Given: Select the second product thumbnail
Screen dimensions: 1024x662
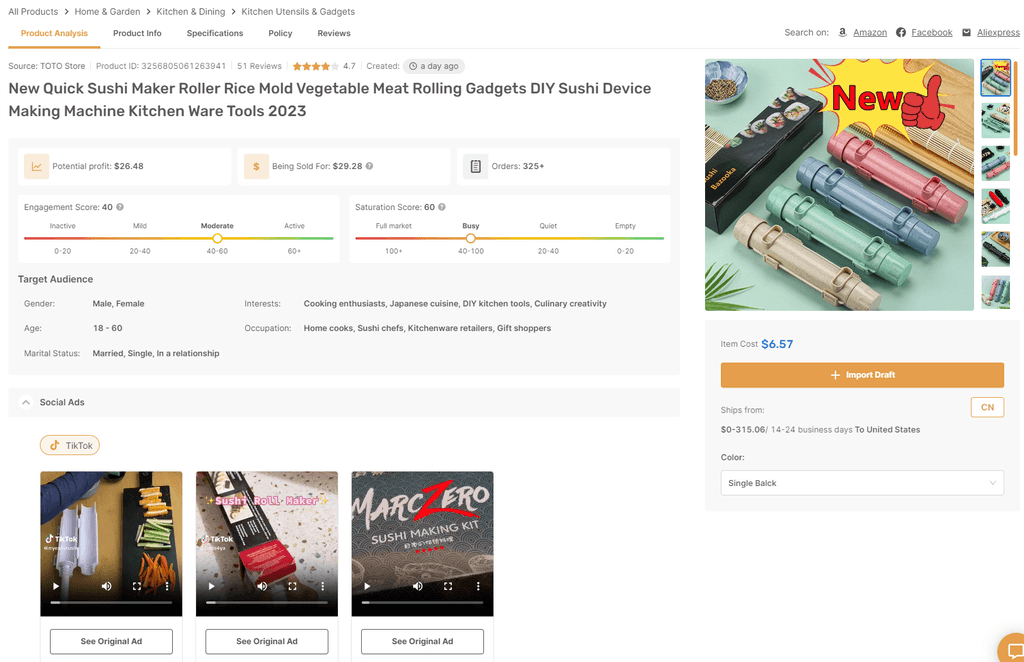Looking at the screenshot, I should click(x=995, y=120).
